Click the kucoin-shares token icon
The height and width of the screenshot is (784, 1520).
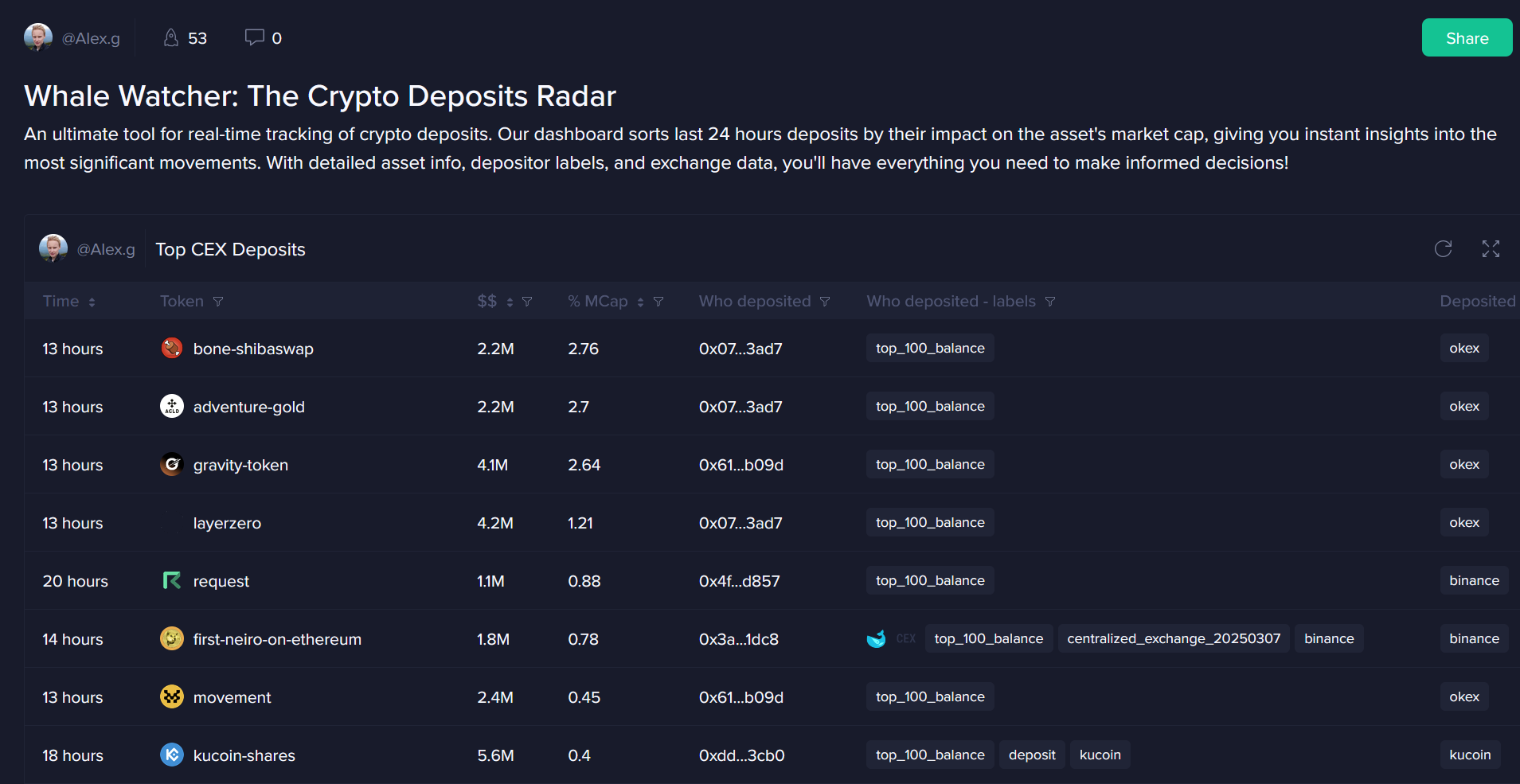click(172, 755)
